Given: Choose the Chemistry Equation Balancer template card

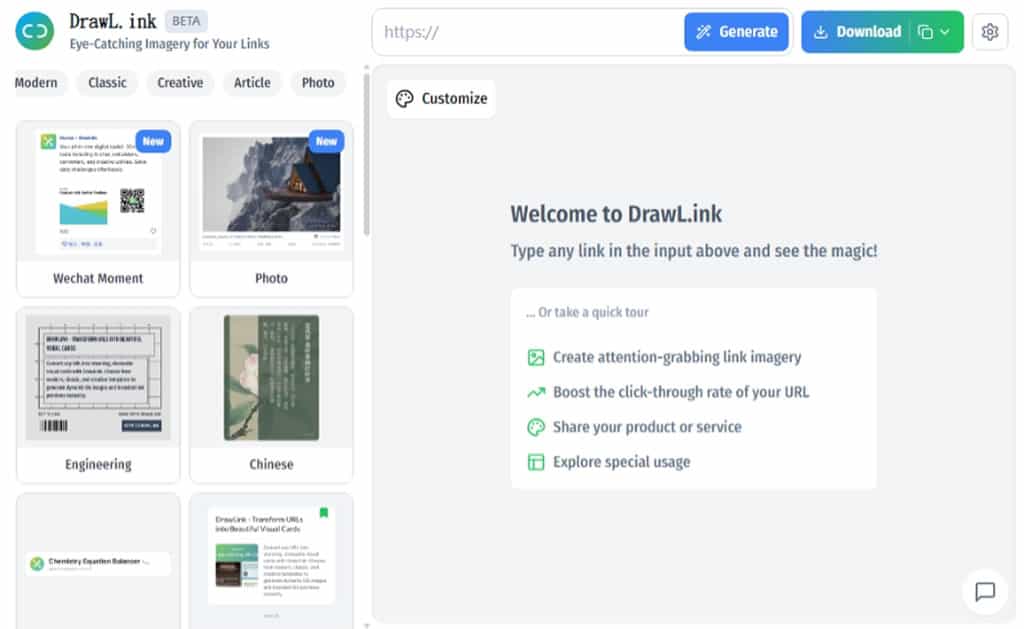Looking at the screenshot, I should [98, 562].
